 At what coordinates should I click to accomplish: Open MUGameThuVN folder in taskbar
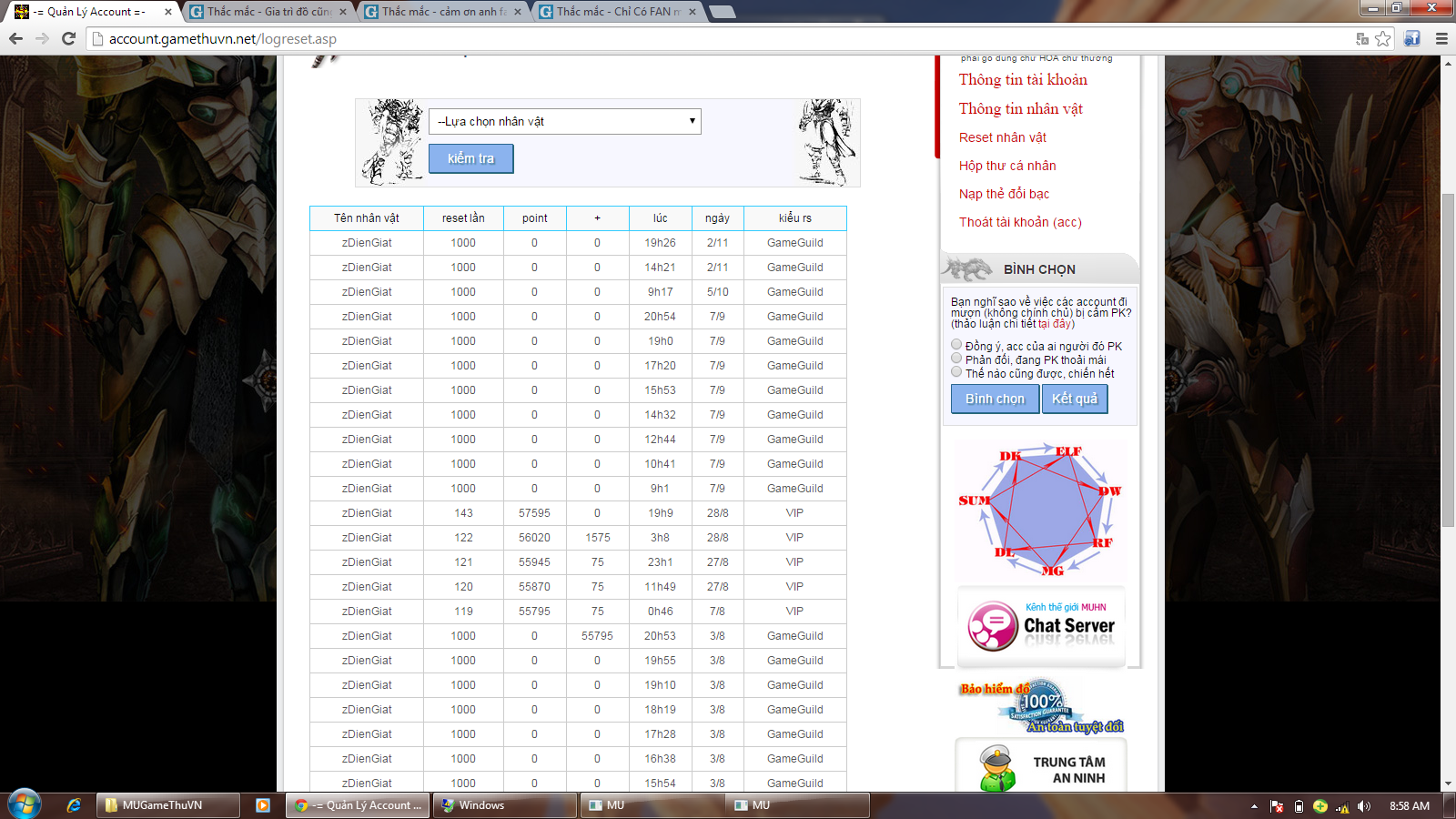(x=167, y=805)
